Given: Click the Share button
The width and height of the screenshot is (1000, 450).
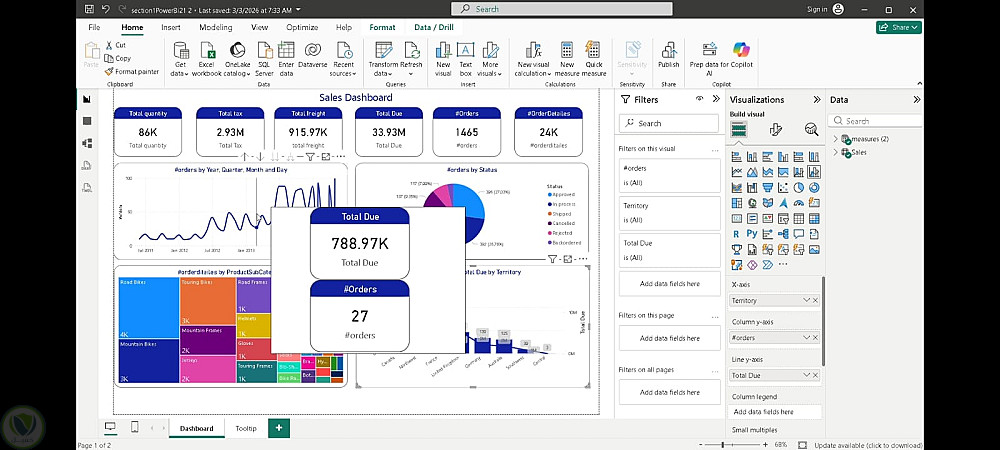Looking at the screenshot, I should click(x=899, y=27).
